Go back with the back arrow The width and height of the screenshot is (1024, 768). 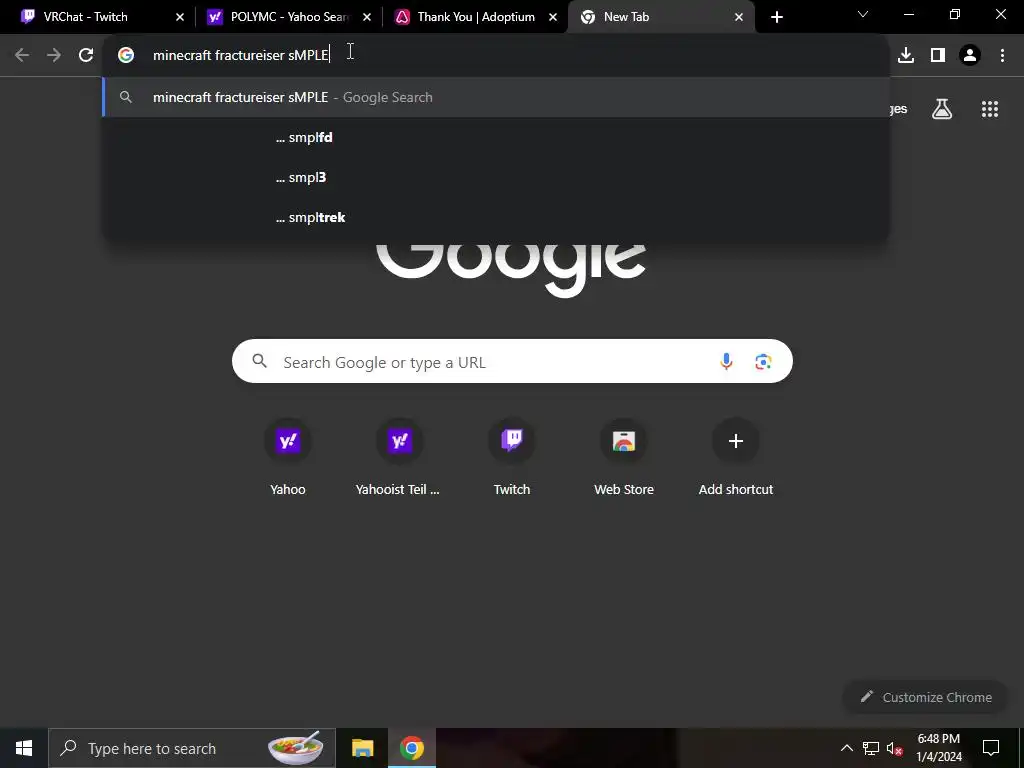coord(22,55)
